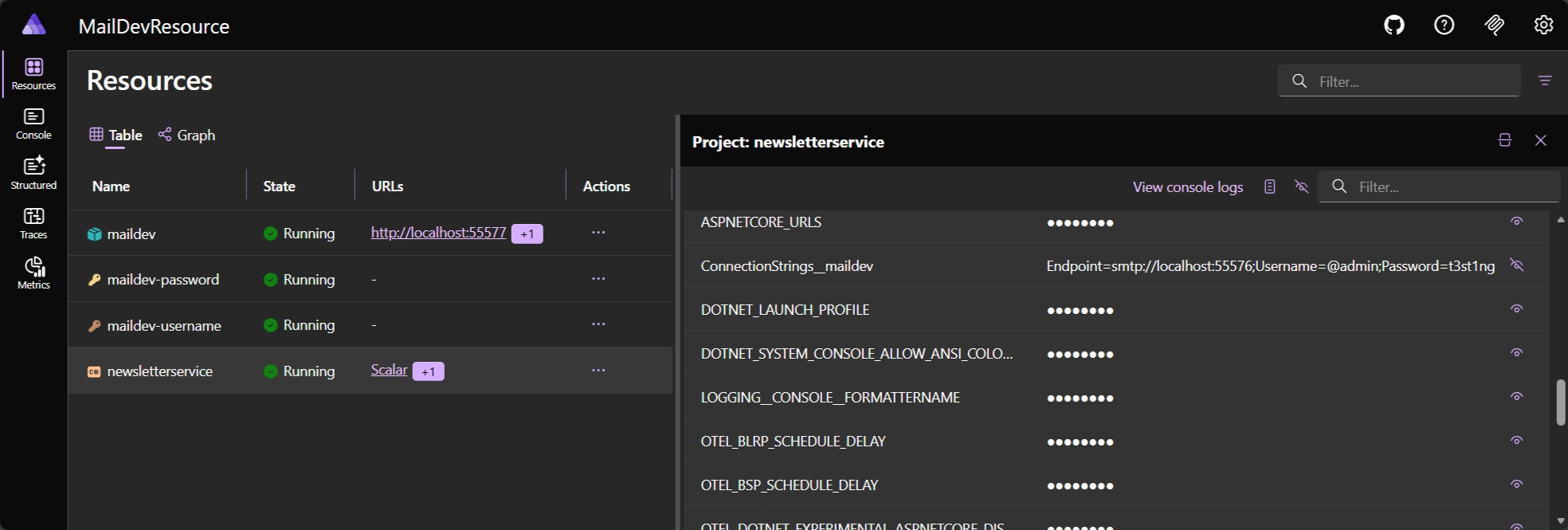The height and width of the screenshot is (530, 1568).
Task: Select the maildev-password resource name
Action: (x=163, y=280)
